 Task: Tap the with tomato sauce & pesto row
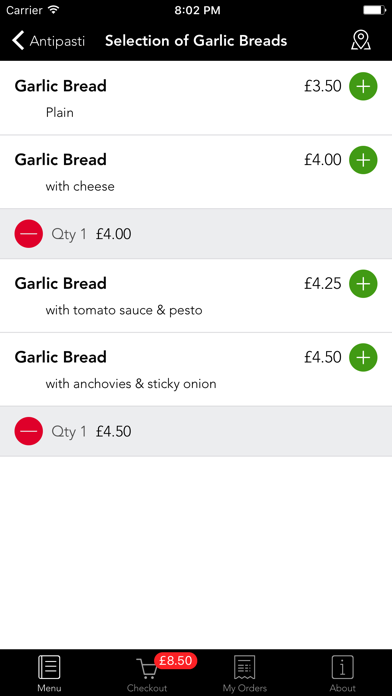click(x=196, y=296)
